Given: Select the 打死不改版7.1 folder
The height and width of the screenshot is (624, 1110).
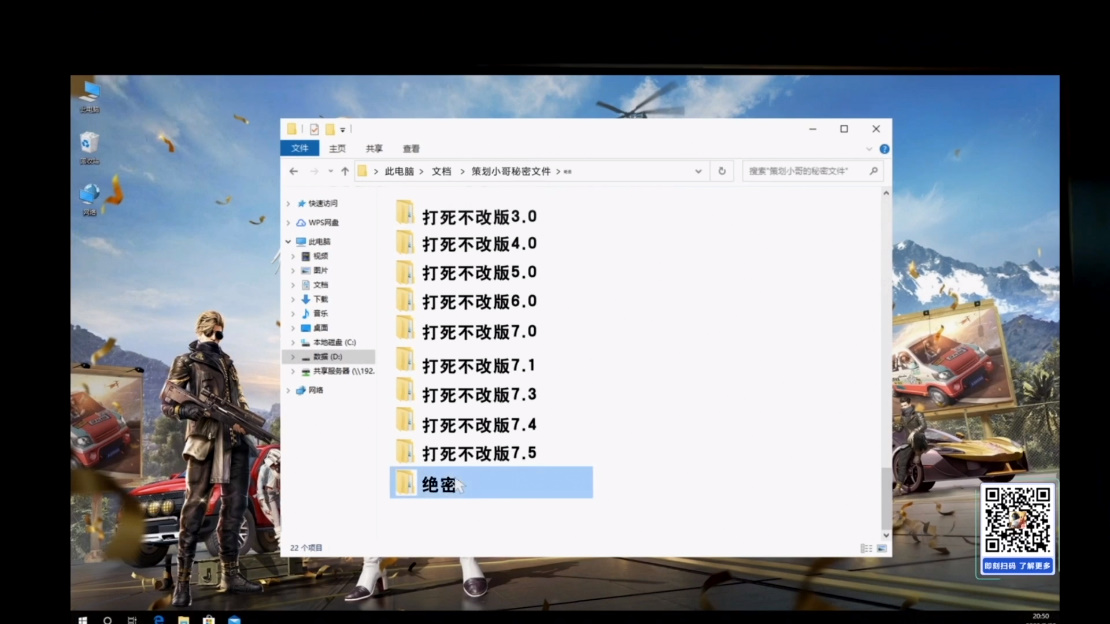Looking at the screenshot, I should click(467, 365).
